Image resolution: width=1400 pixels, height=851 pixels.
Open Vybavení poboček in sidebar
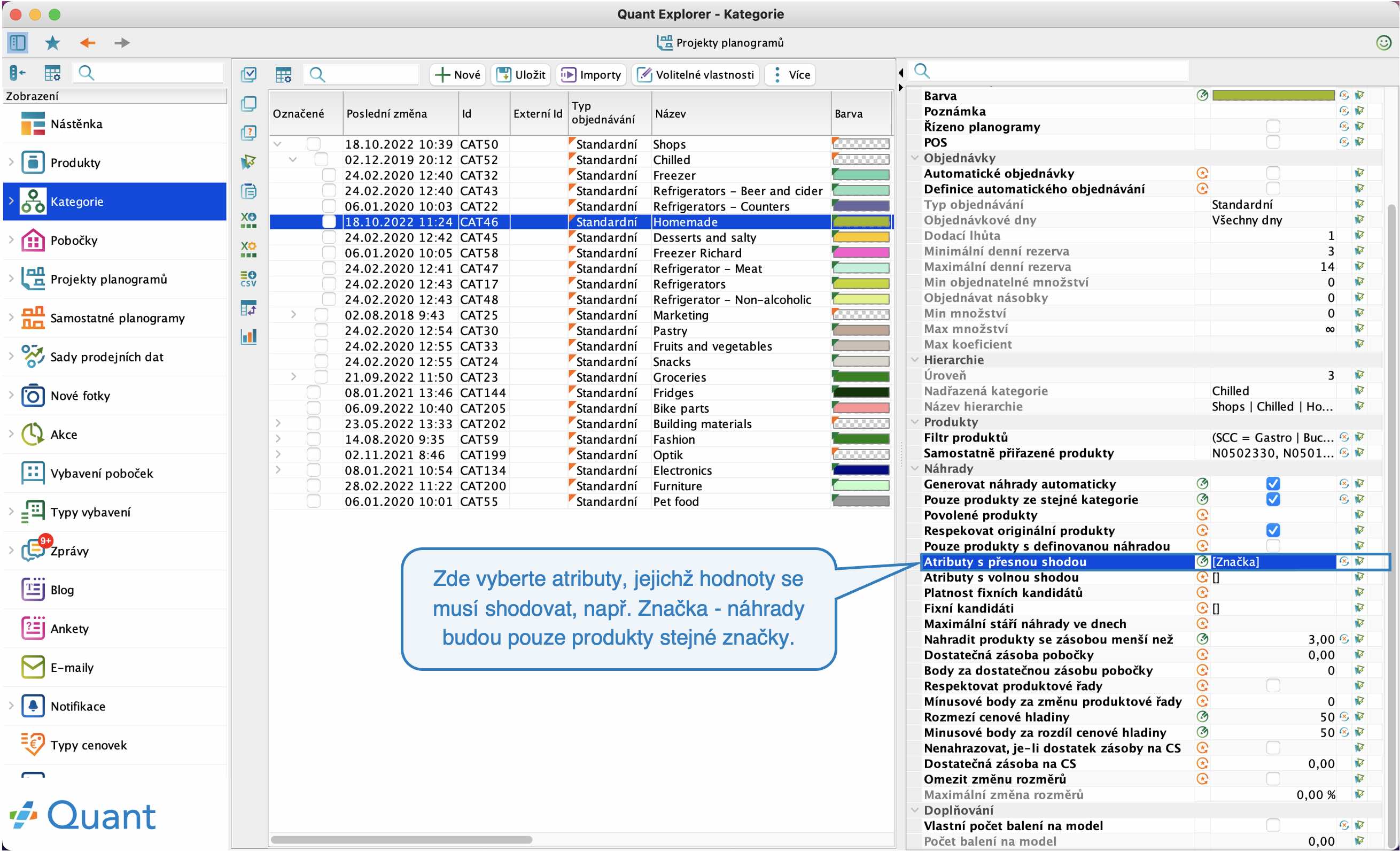click(114, 474)
